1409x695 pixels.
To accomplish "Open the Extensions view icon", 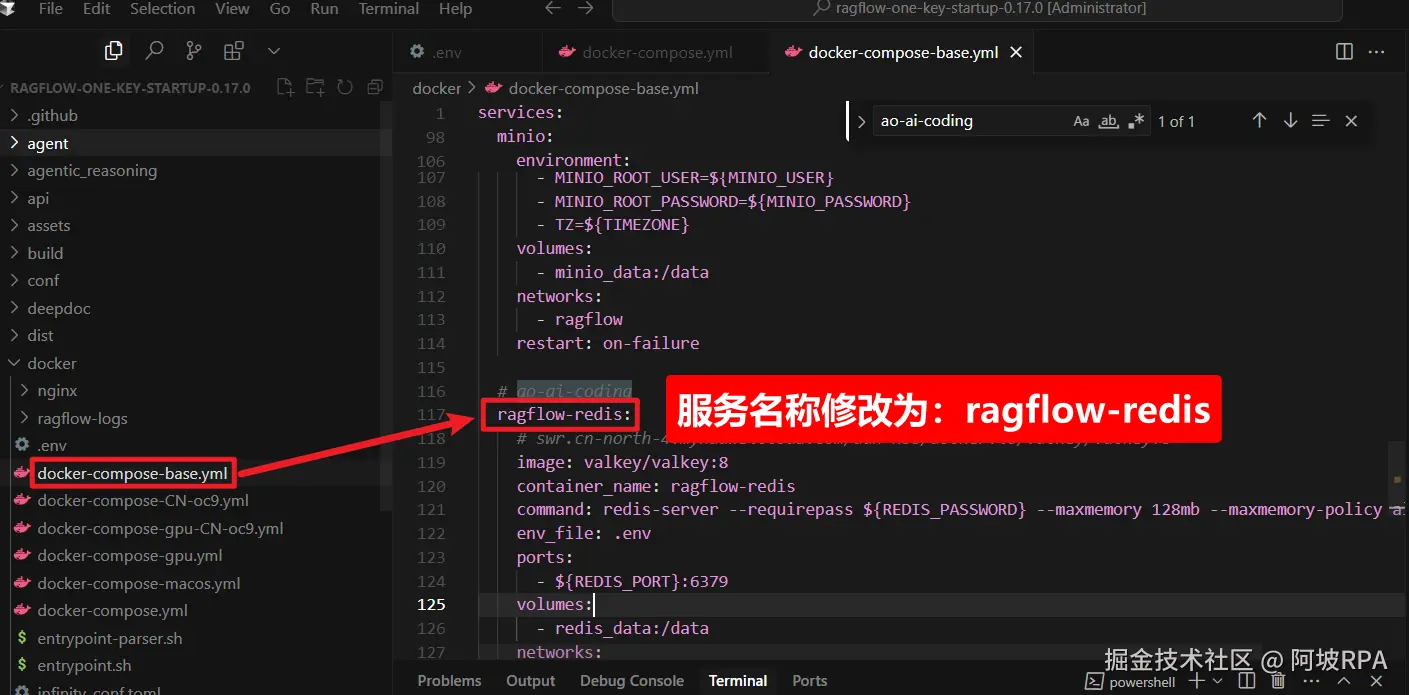I will 234,50.
